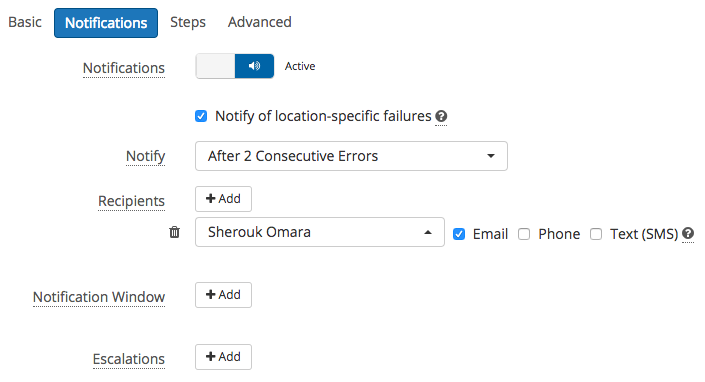Click the inactive side of Notifications switch
The image size is (705, 382).
tap(215, 66)
